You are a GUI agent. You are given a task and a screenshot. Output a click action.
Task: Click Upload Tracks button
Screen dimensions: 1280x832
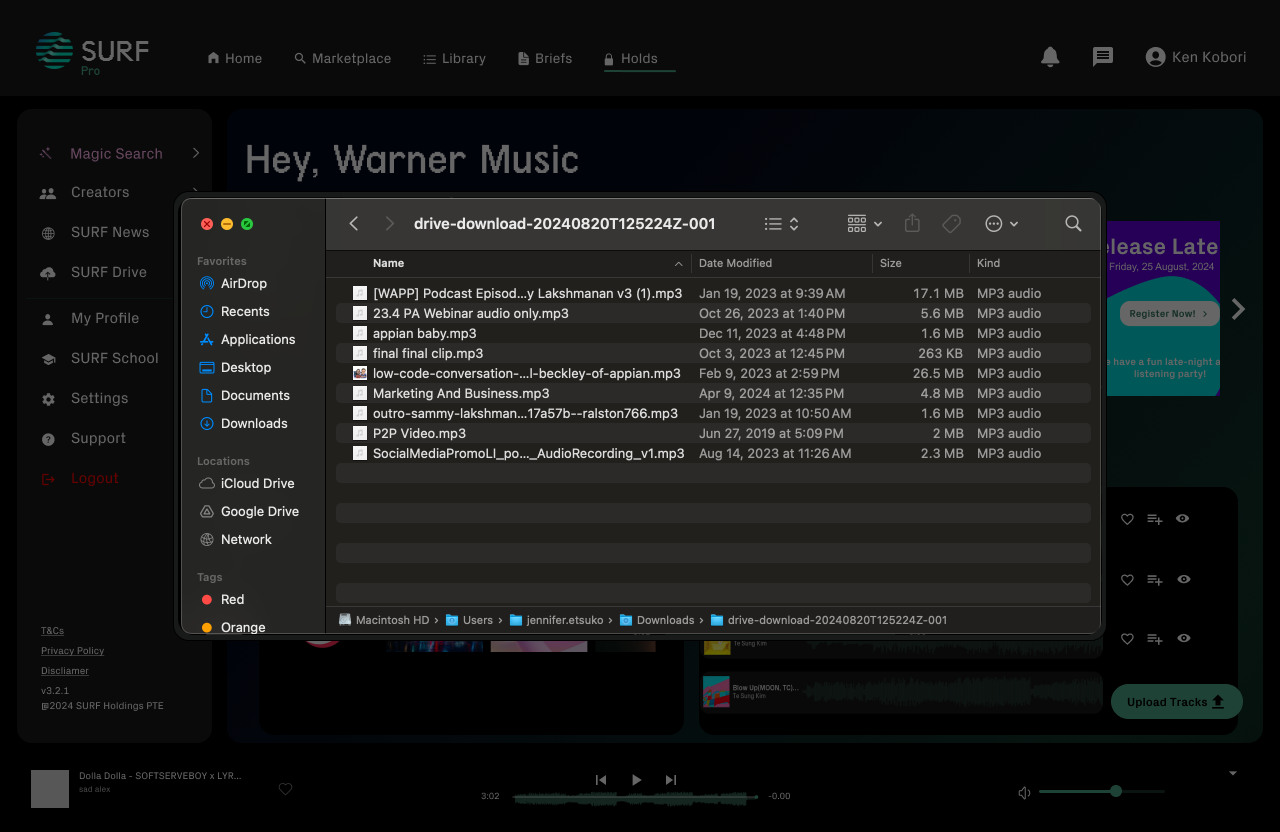click(1176, 702)
